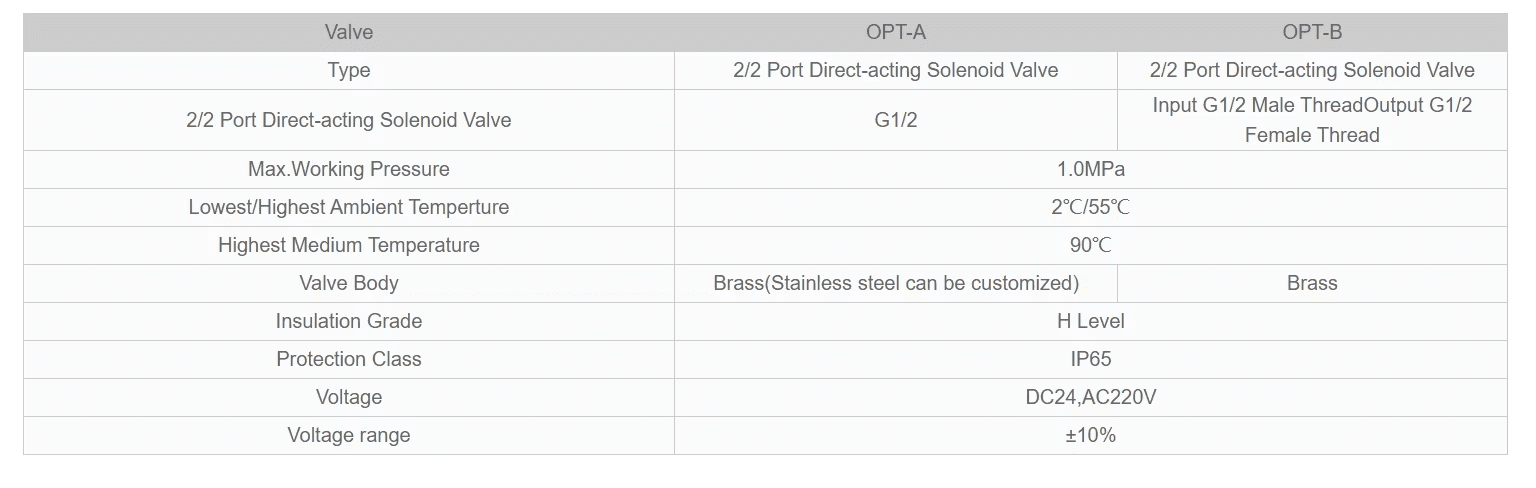This screenshot has width=1536, height=488.
Task: Click the Valve Body row label
Action: tap(348, 283)
